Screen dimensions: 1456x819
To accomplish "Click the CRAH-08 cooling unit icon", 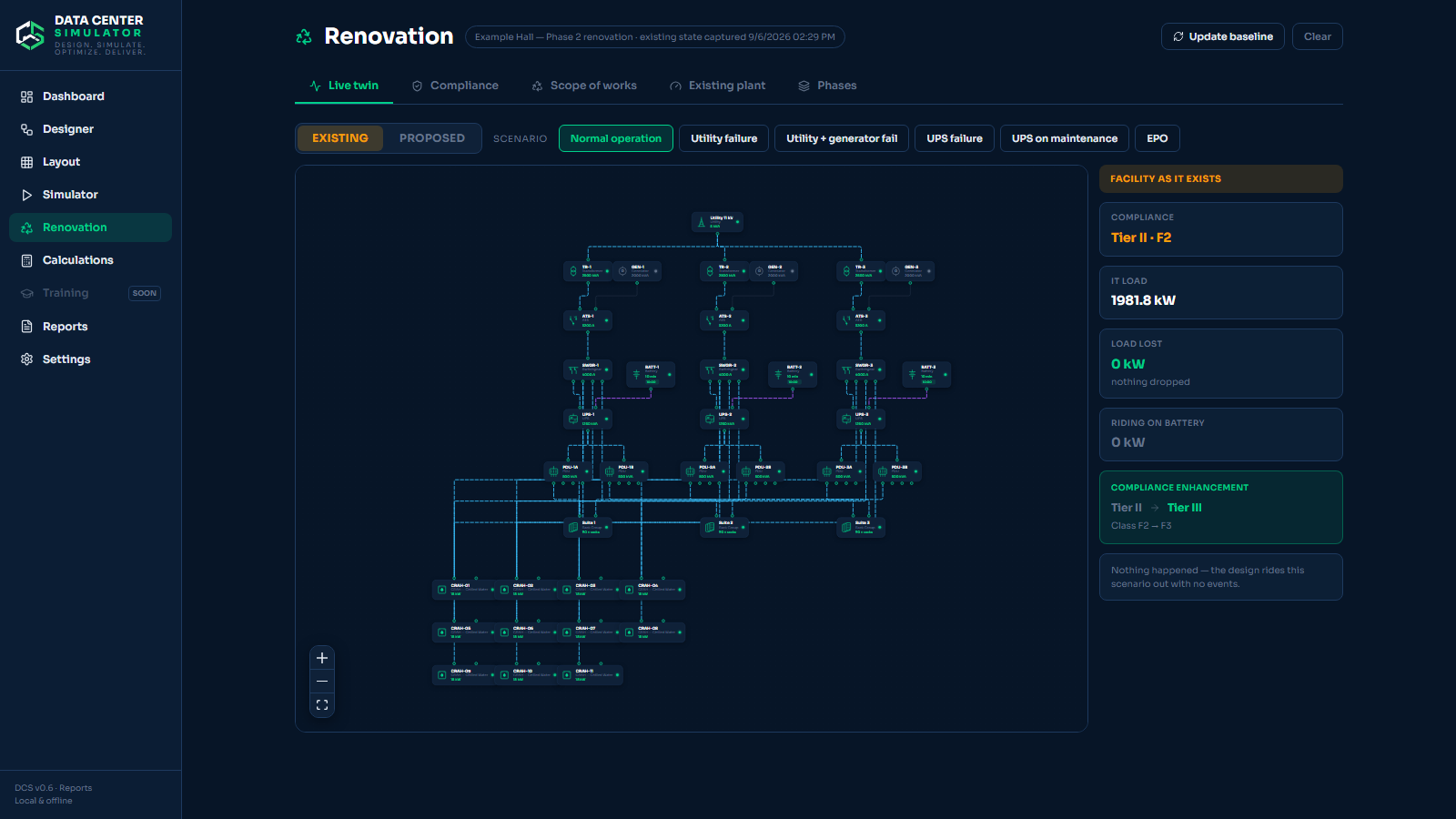I will 629,632.
